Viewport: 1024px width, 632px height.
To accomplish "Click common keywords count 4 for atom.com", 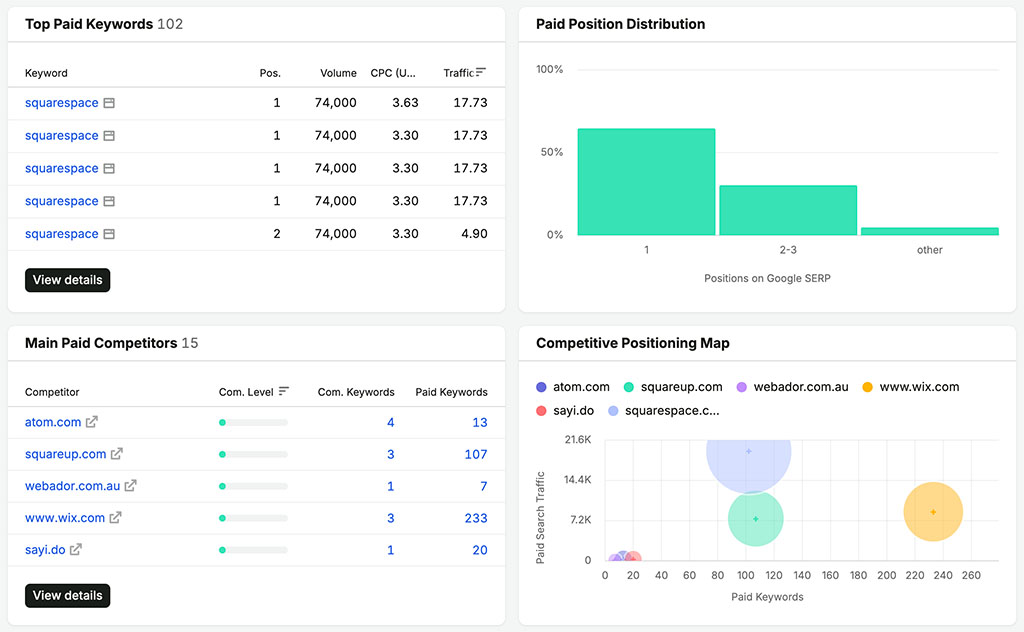I will pos(391,422).
